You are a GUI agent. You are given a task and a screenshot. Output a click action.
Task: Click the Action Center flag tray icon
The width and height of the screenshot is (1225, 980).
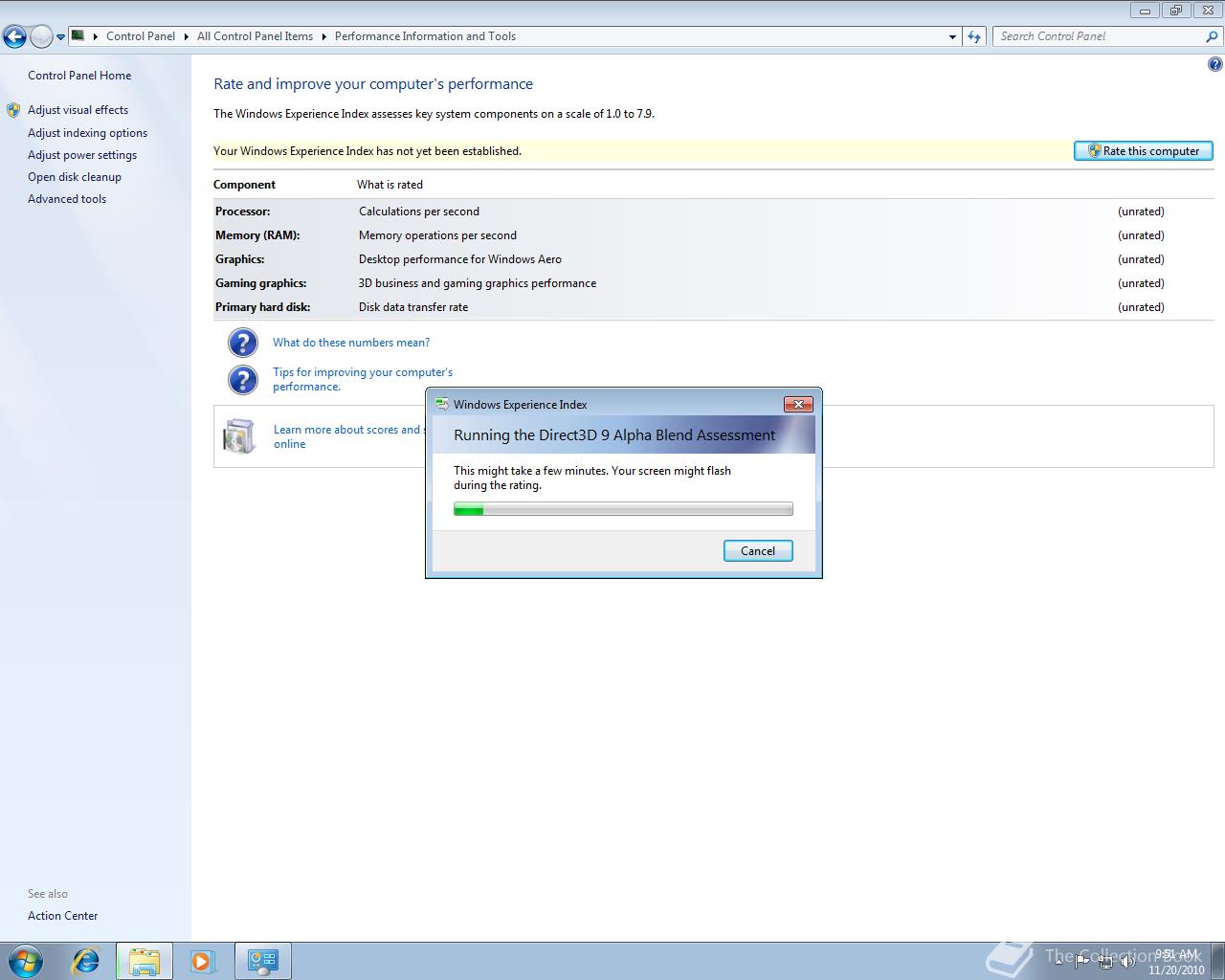[x=1082, y=962]
